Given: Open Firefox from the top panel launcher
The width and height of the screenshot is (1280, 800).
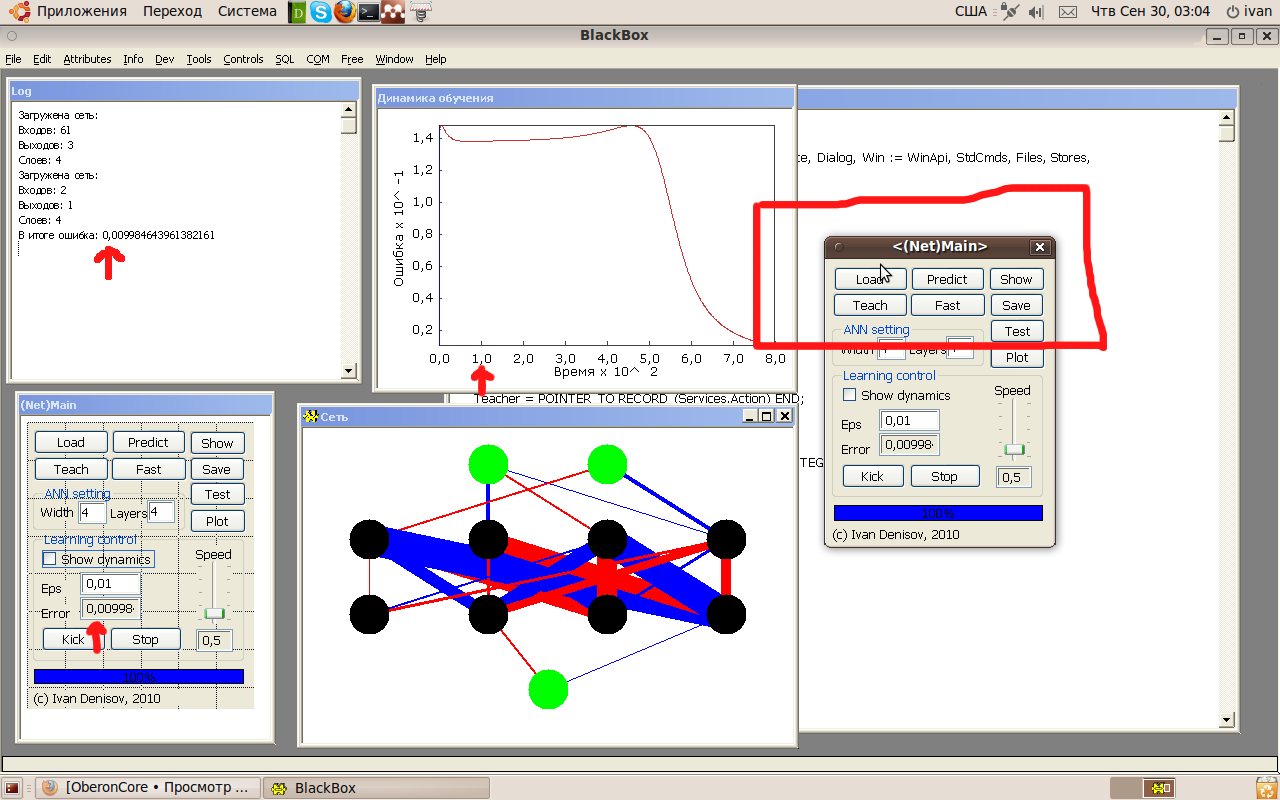Looking at the screenshot, I should coord(344,12).
